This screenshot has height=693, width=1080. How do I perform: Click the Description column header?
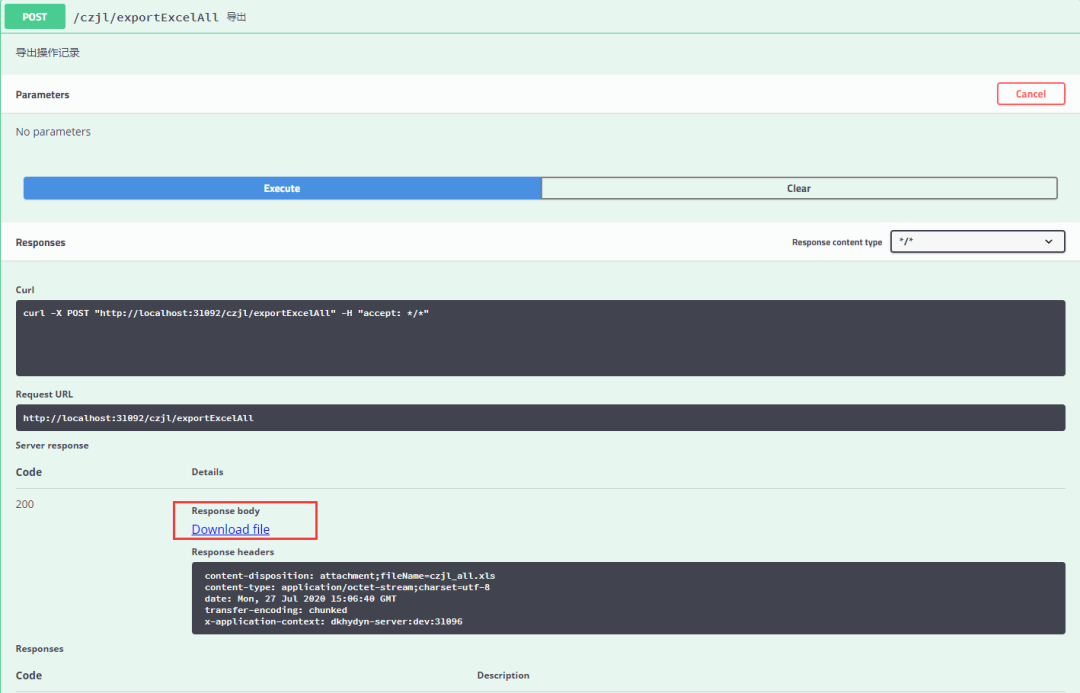coord(503,675)
